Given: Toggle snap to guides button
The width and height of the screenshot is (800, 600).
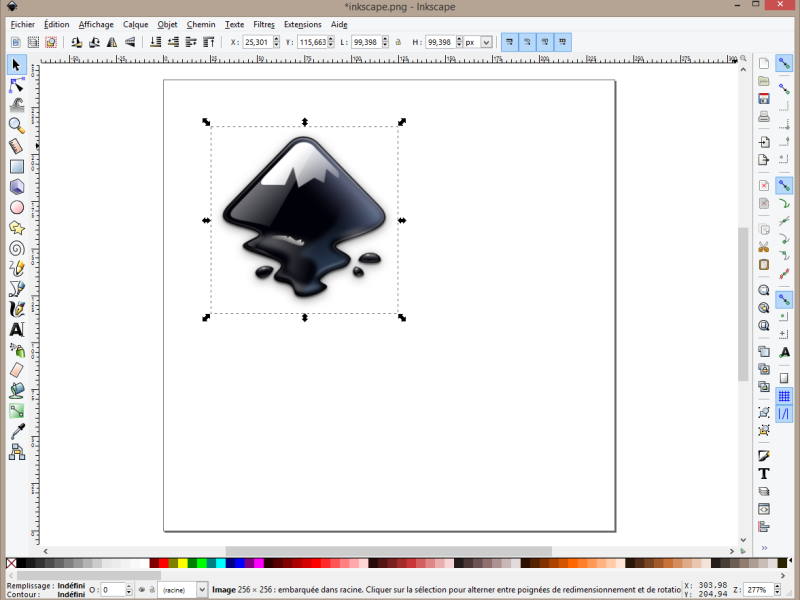Looking at the screenshot, I should (784, 413).
